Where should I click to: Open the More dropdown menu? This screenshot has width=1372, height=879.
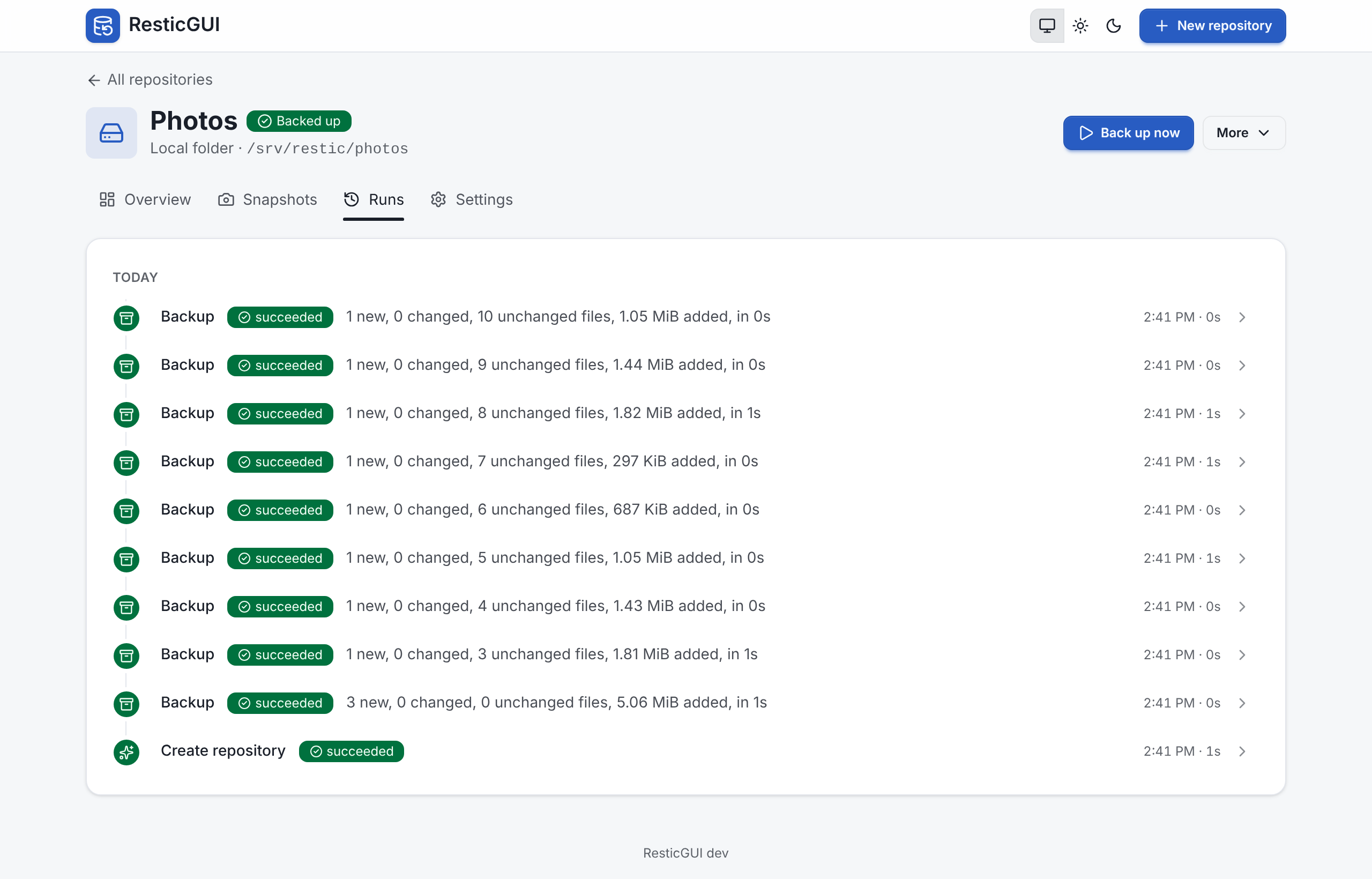tap(1243, 133)
